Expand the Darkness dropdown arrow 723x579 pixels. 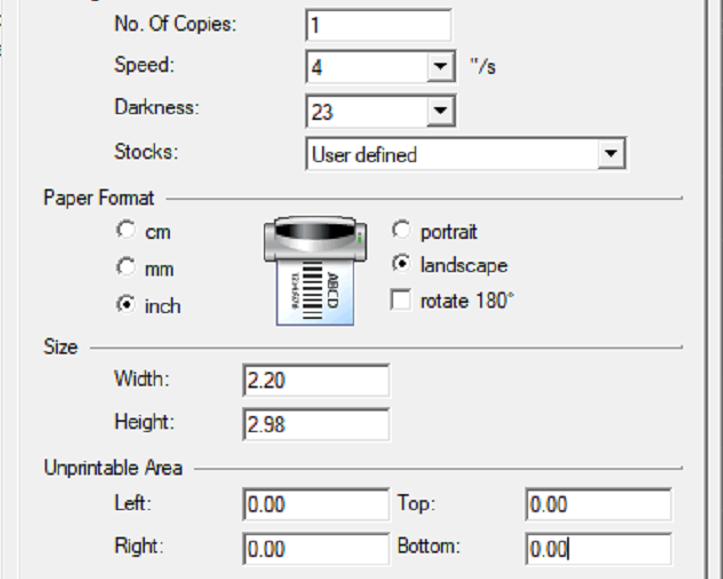click(440, 111)
